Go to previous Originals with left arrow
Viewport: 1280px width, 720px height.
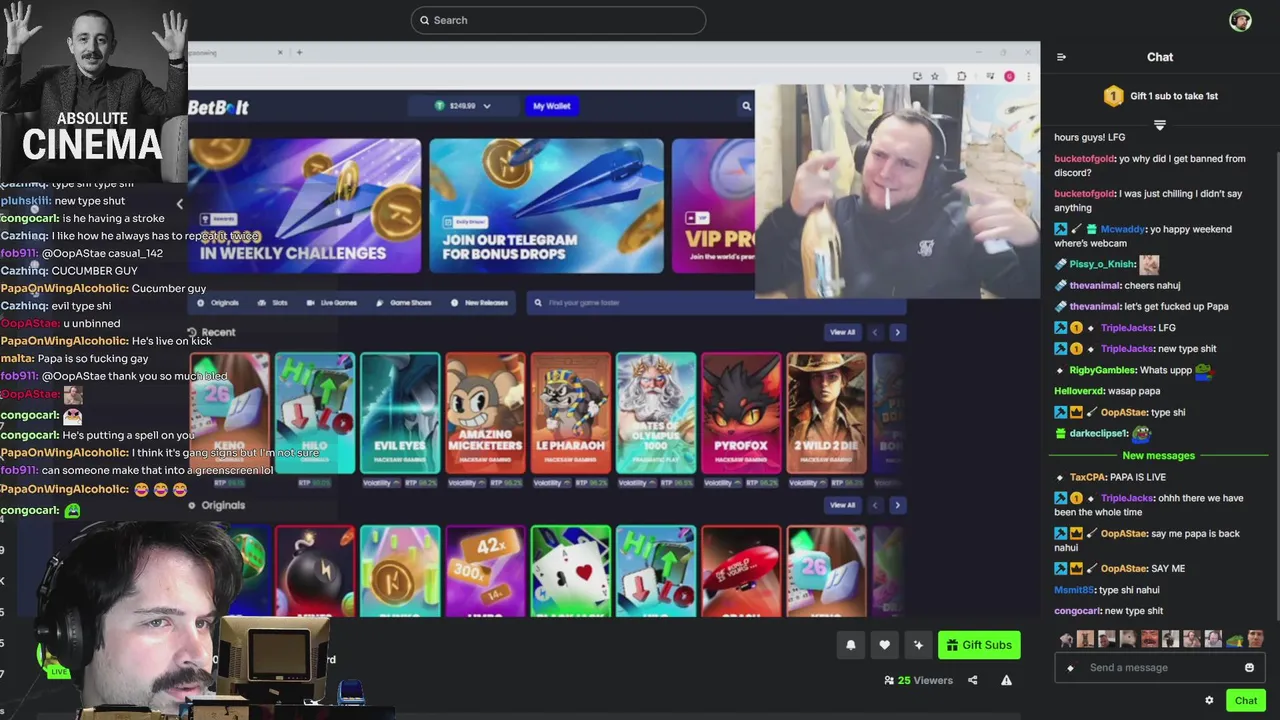click(x=875, y=505)
